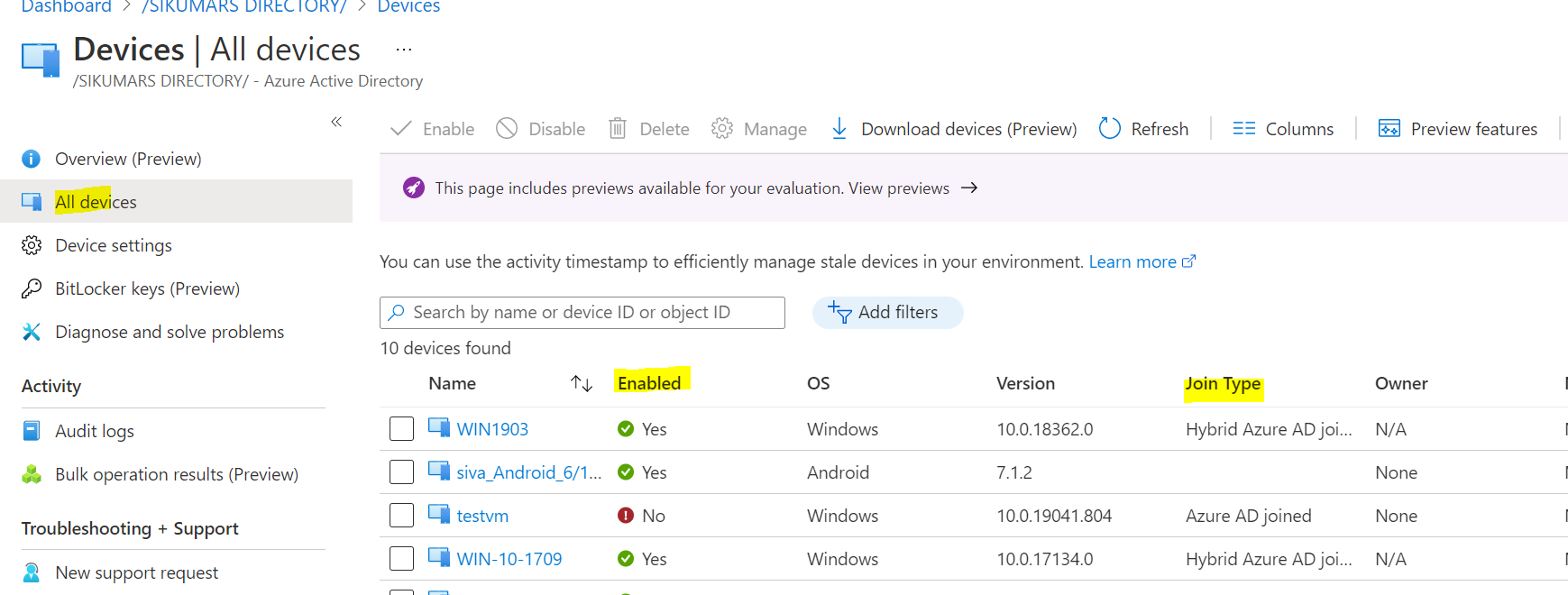Open Audit logs menu item
This screenshot has width=1568, height=595.
(95, 431)
